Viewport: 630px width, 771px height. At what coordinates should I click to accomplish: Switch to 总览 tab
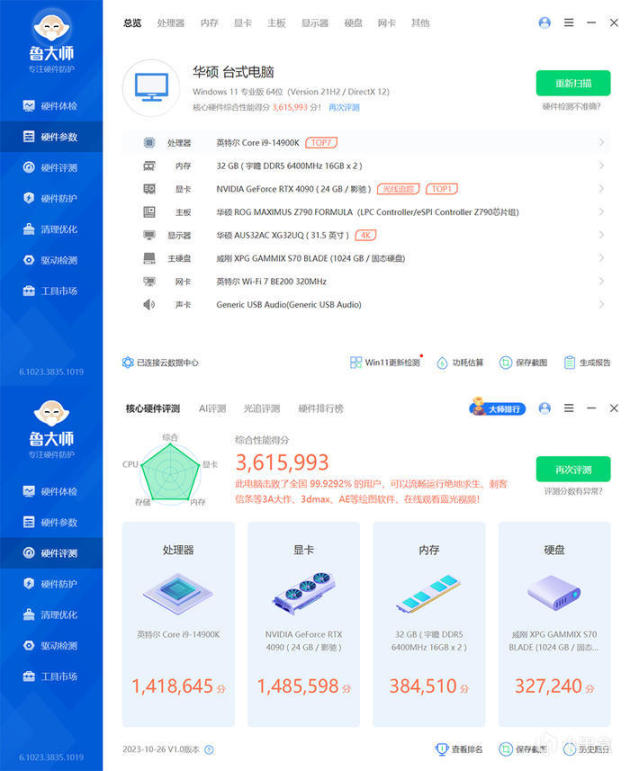(x=132, y=23)
